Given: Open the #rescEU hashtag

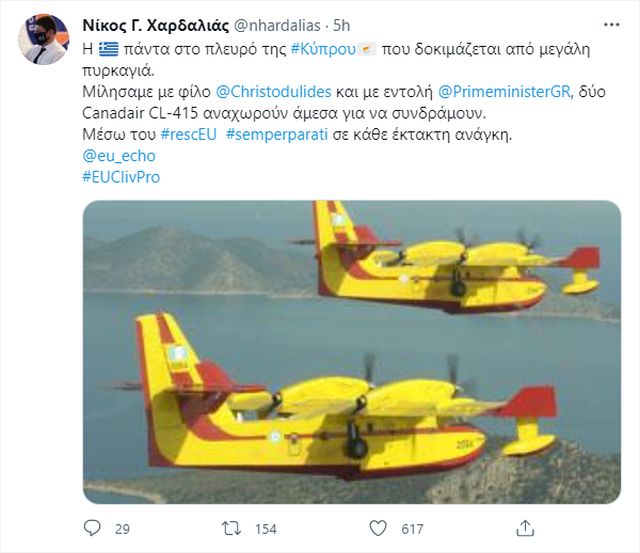Looking at the screenshot, I should coord(189,134).
